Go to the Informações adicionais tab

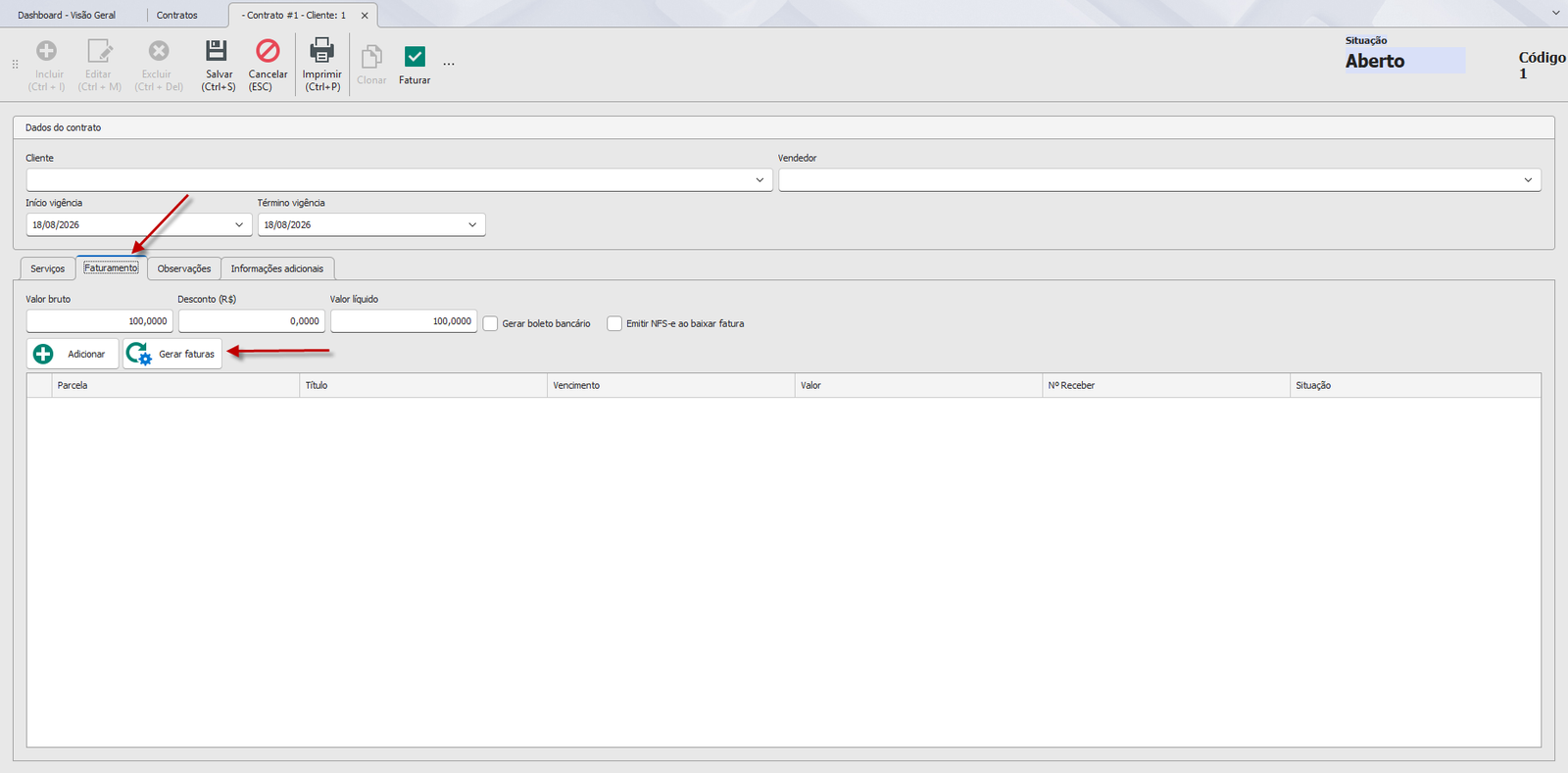click(x=277, y=268)
